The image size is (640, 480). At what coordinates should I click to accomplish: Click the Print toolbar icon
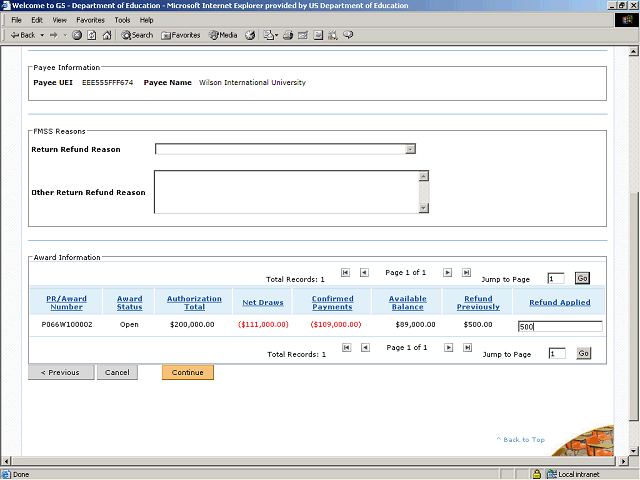[x=288, y=36]
